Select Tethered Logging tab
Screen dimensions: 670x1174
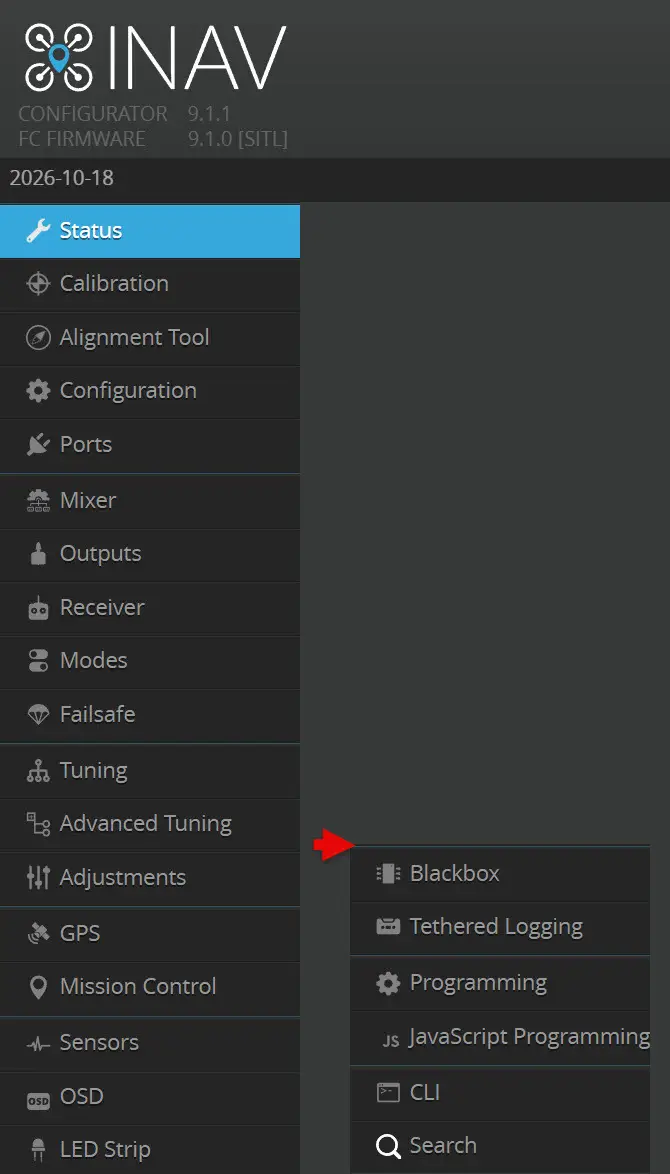[x=500, y=928]
